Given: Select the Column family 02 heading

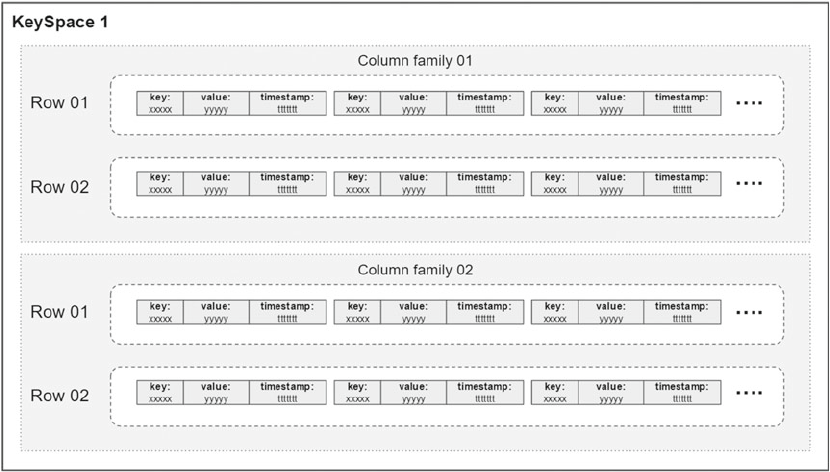Looking at the screenshot, I should (415, 270).
